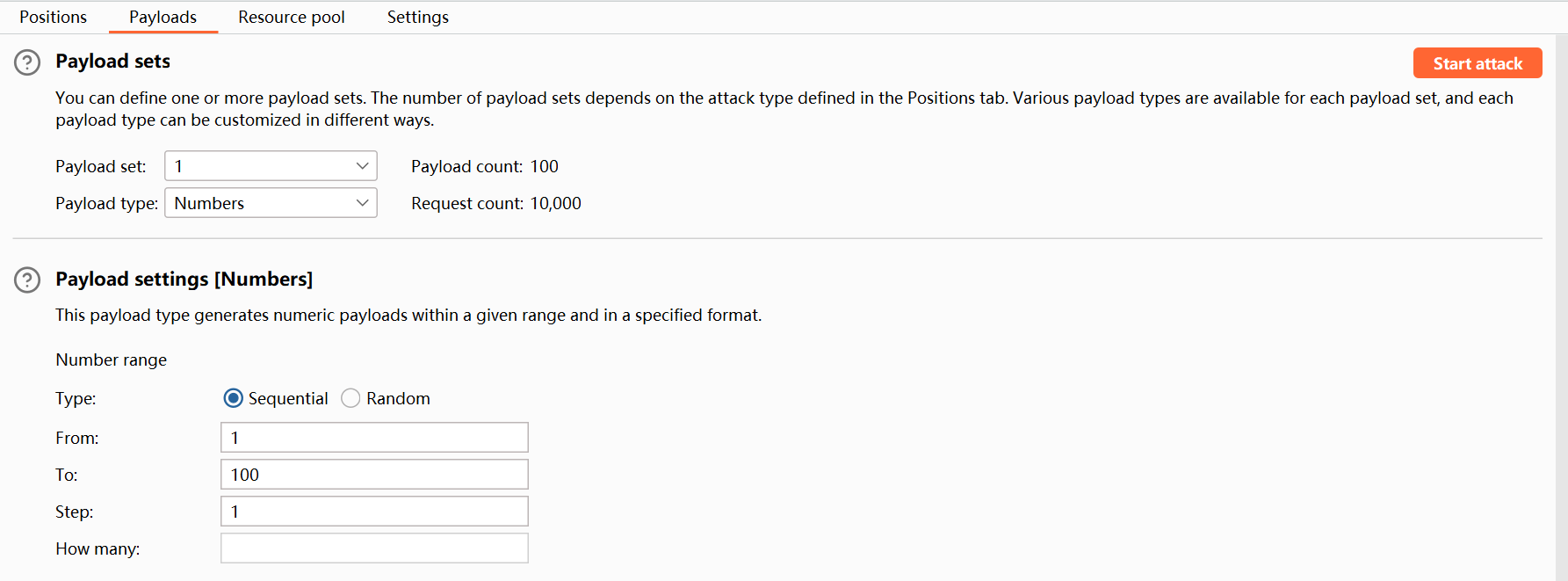Focus the To number input field
Viewport: 1568px width, 581px height.
[374, 475]
